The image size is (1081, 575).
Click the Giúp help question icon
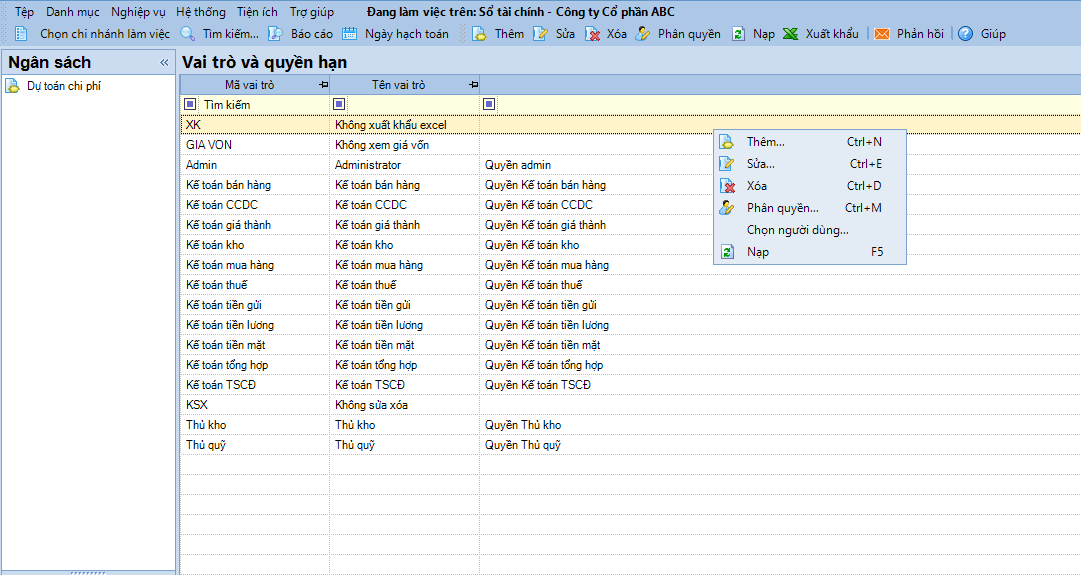[966, 34]
